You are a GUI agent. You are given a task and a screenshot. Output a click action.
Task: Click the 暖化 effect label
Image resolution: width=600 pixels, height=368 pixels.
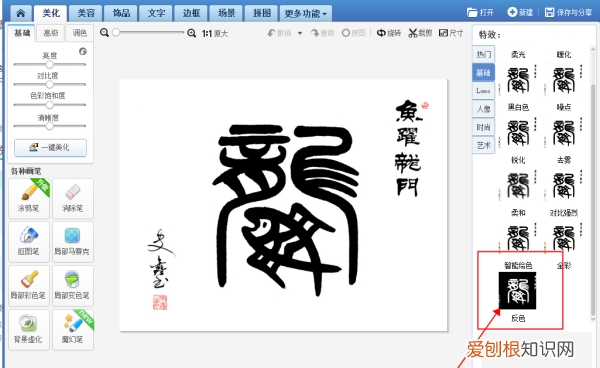click(x=564, y=55)
